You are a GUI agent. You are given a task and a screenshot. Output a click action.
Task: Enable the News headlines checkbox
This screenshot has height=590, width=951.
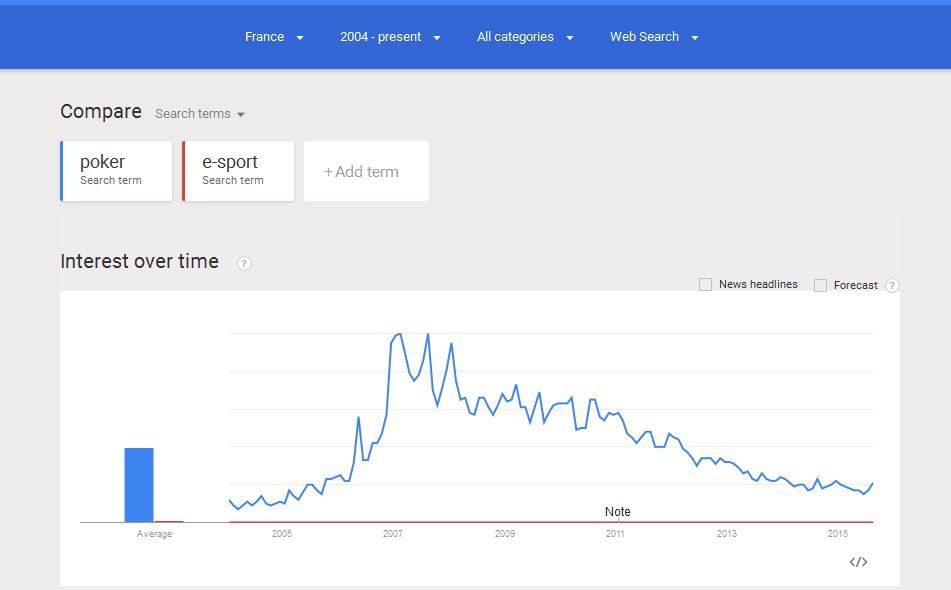click(x=706, y=285)
